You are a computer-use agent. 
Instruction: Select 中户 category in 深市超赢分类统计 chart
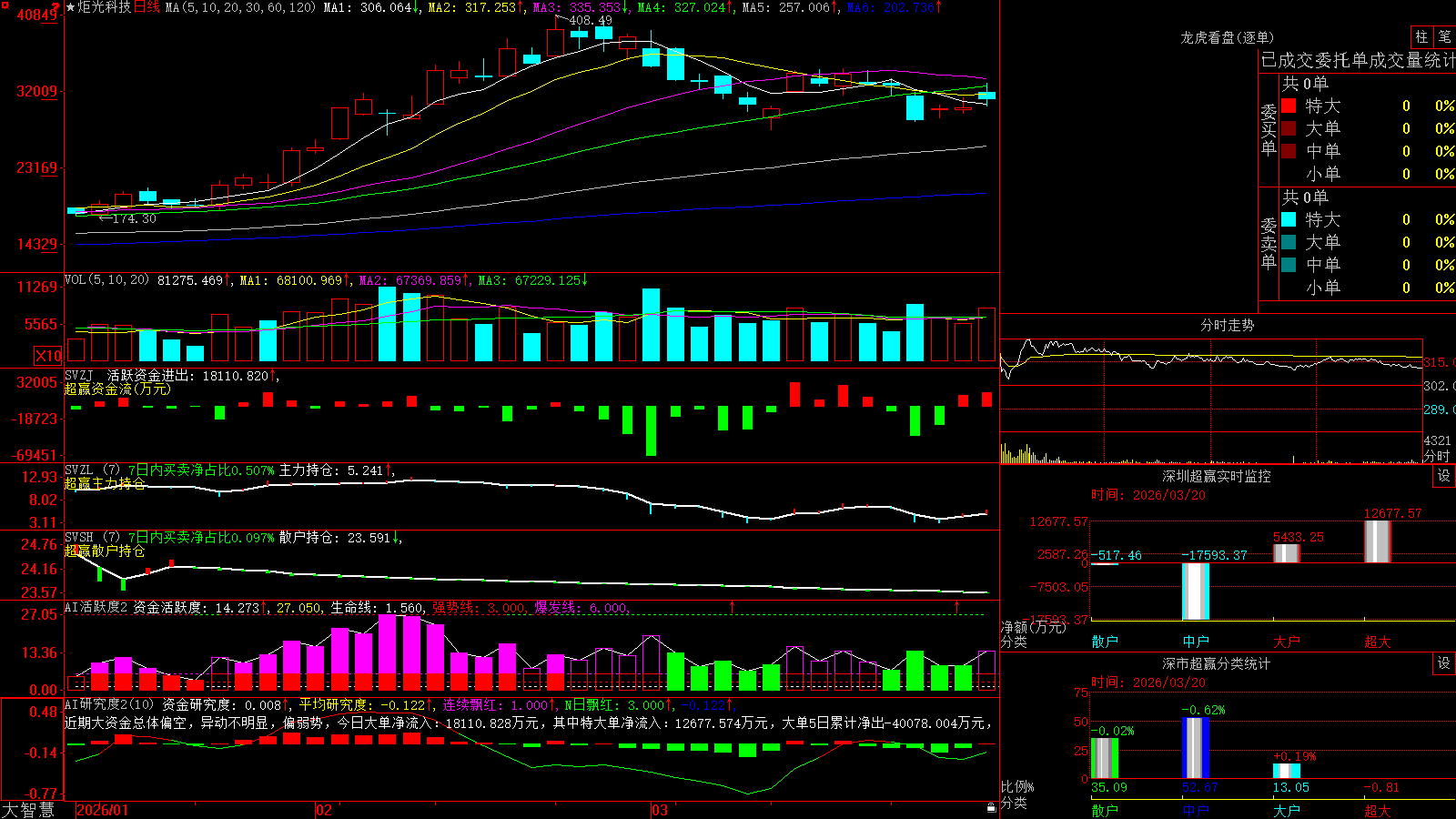pos(1196,811)
